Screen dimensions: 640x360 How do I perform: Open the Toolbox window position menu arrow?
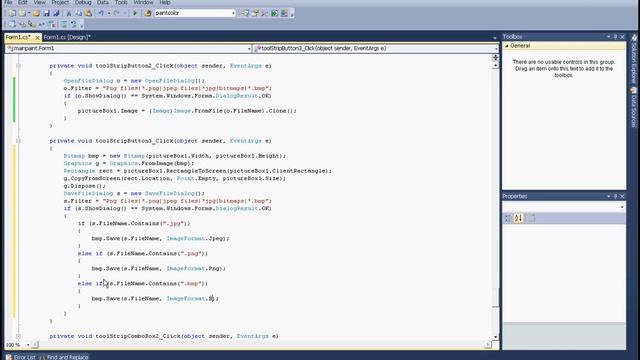(609, 37)
